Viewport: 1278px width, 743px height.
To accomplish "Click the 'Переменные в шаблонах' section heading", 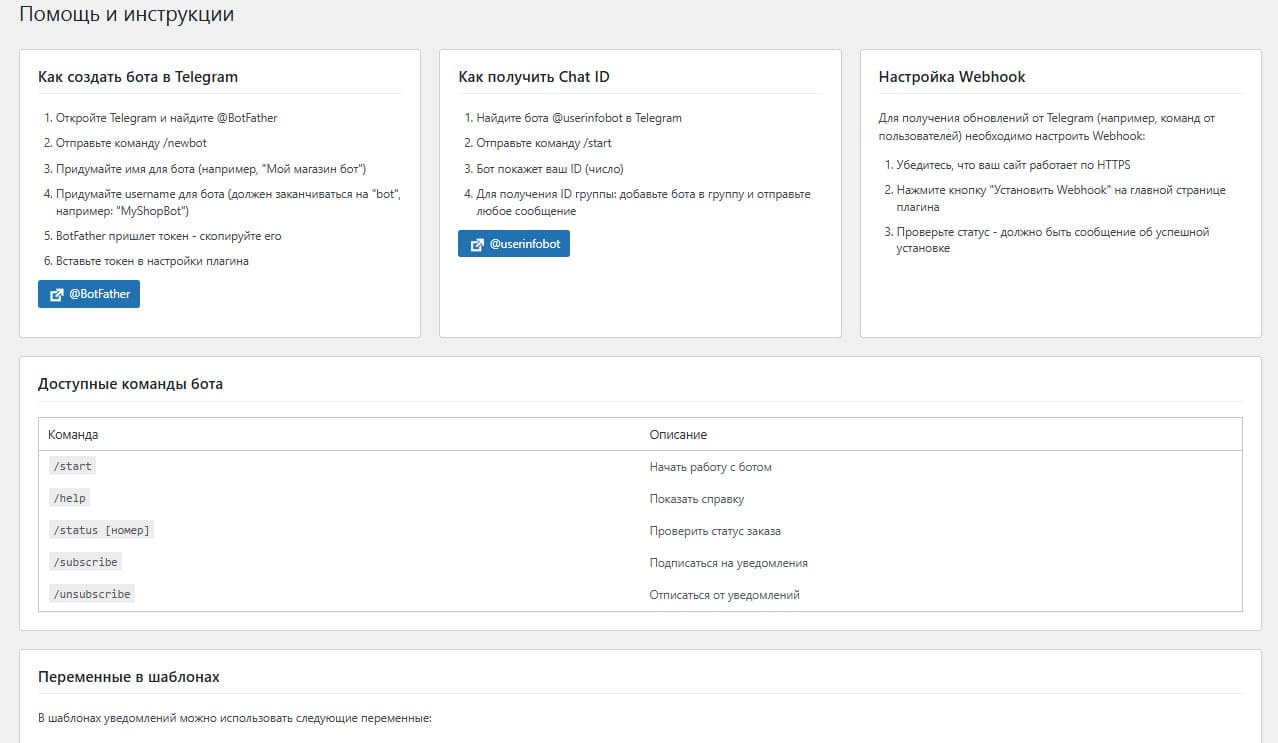I will point(129,677).
